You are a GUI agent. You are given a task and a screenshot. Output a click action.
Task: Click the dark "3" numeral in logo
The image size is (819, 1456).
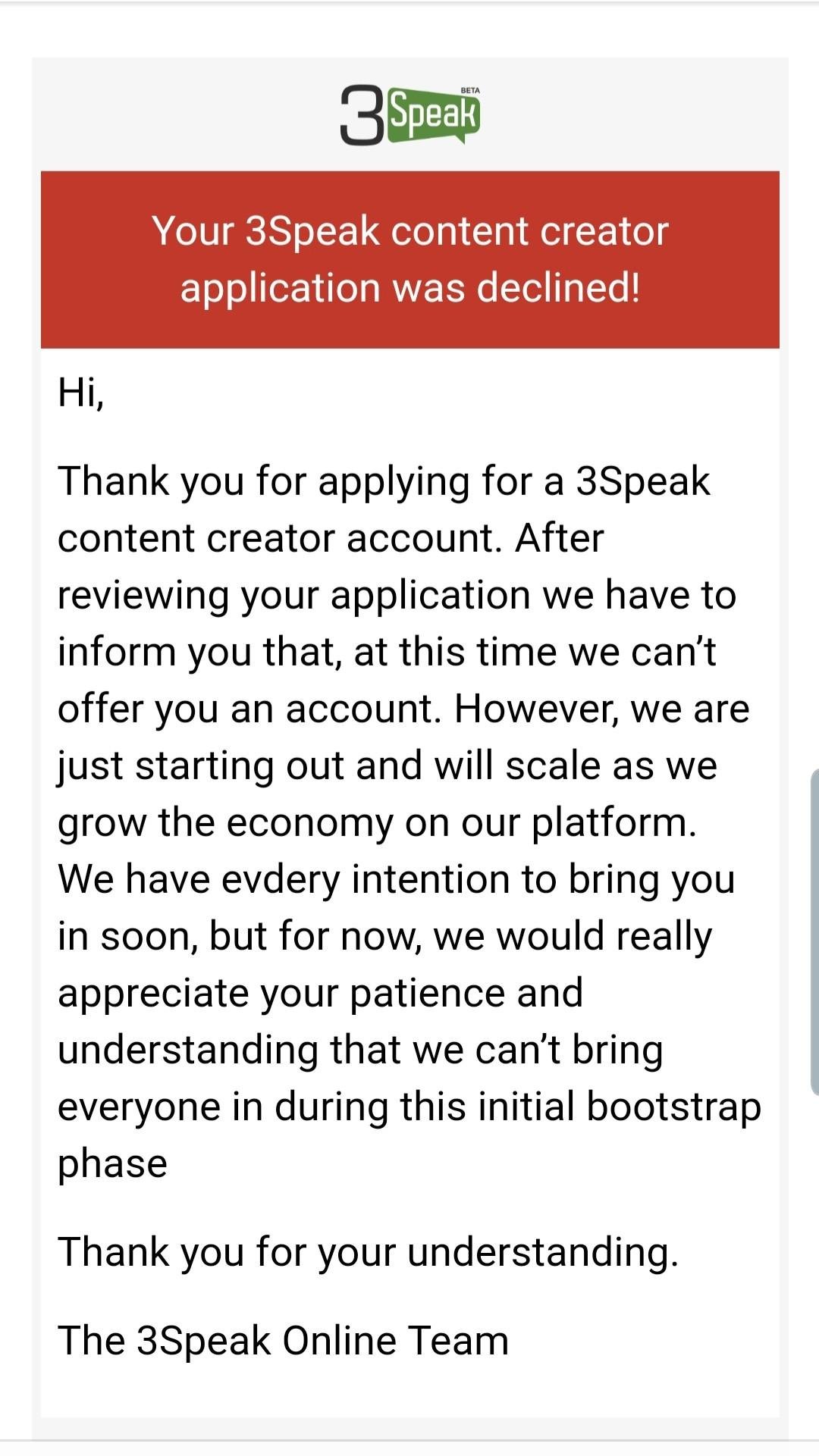pyautogui.click(x=362, y=115)
